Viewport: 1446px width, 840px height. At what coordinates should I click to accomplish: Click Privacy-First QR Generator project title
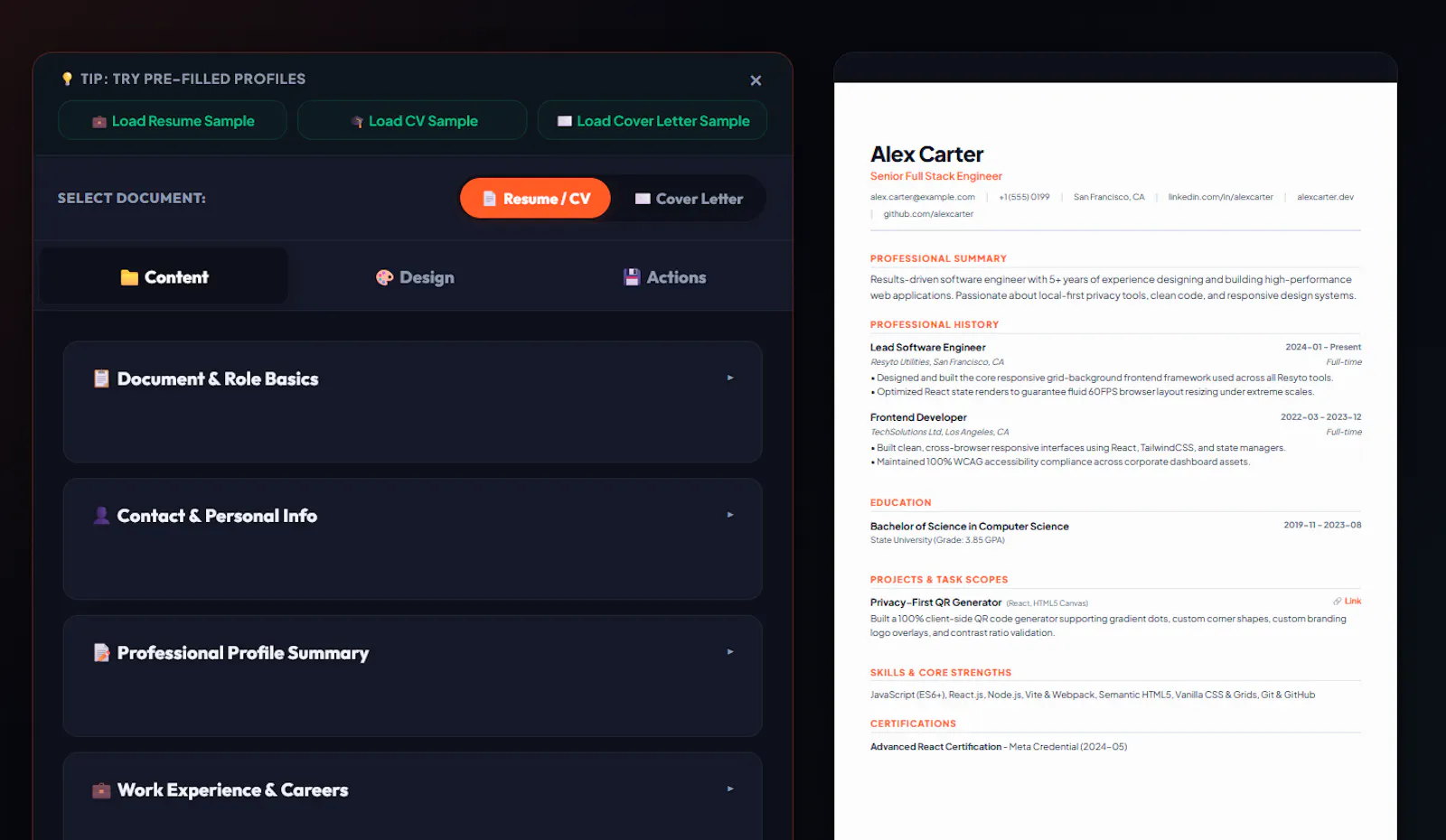coord(935,602)
